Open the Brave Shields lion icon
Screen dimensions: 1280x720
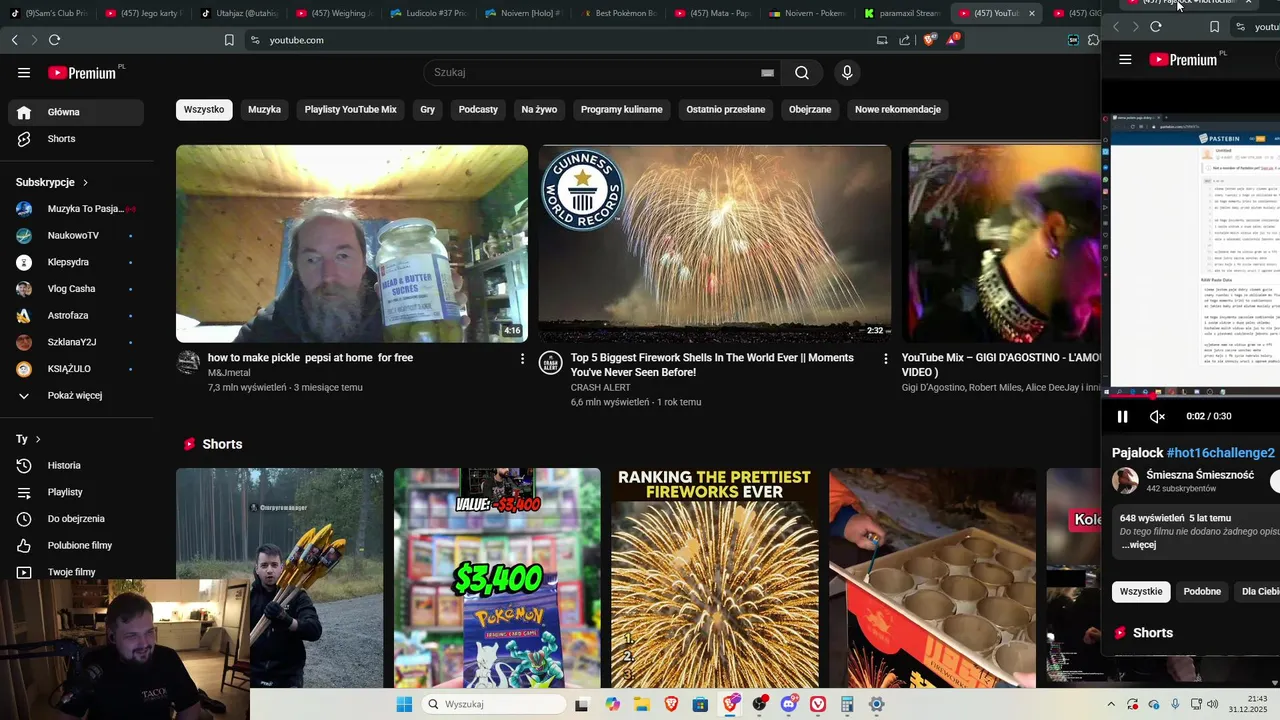929,40
